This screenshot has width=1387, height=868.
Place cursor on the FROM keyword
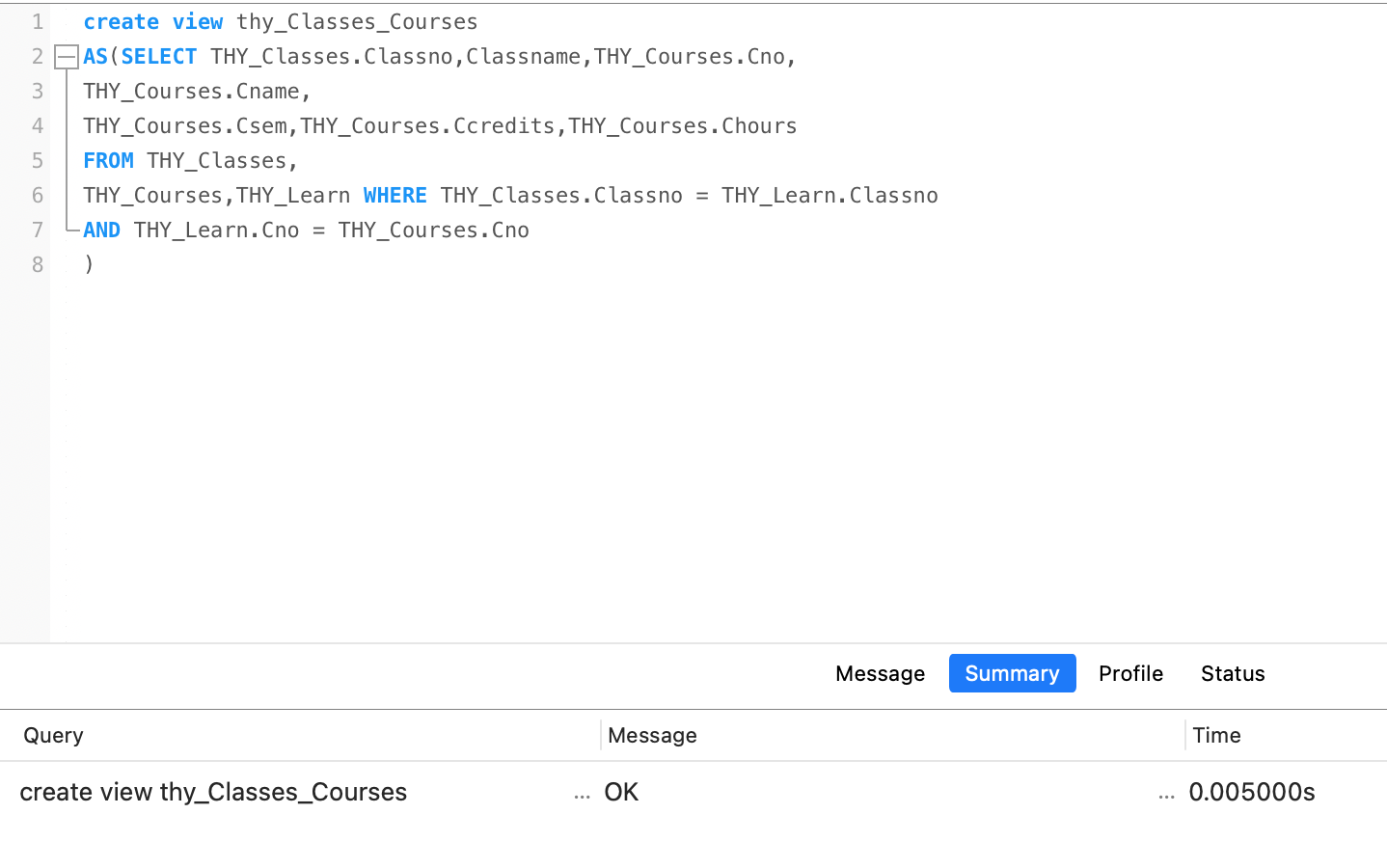click(108, 160)
